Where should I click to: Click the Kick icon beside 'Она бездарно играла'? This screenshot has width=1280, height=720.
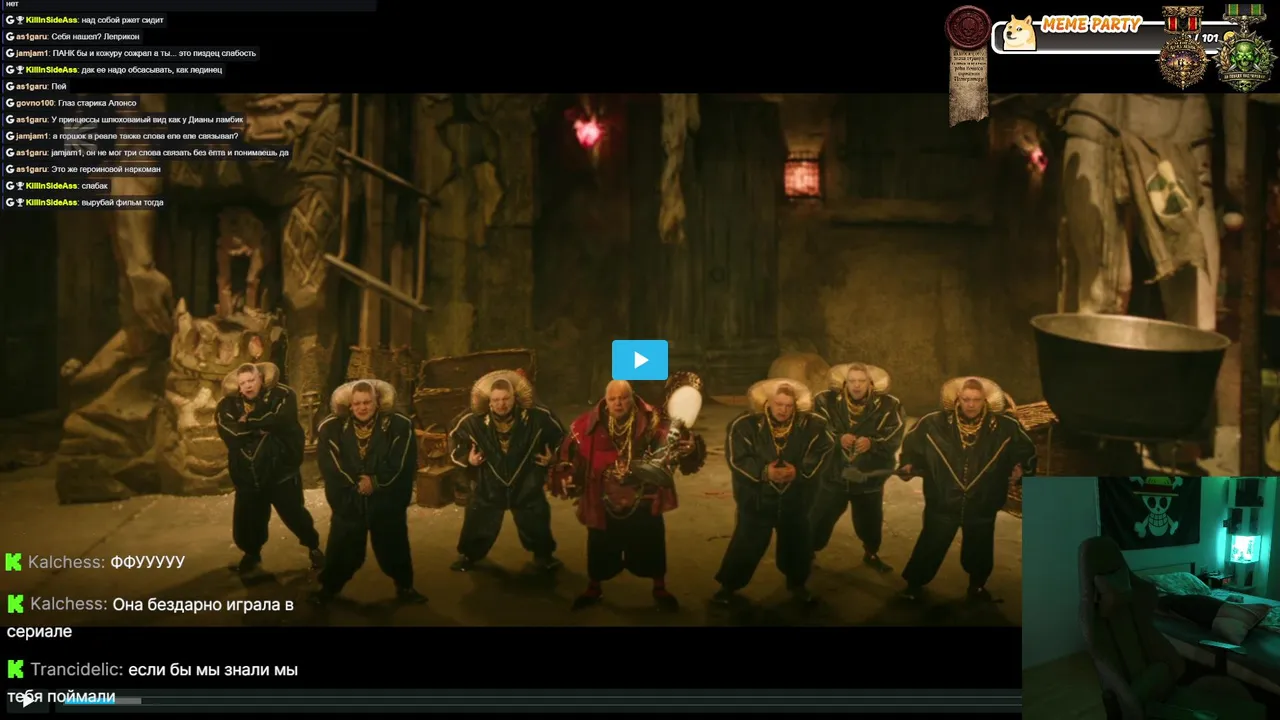pyautogui.click(x=15, y=604)
